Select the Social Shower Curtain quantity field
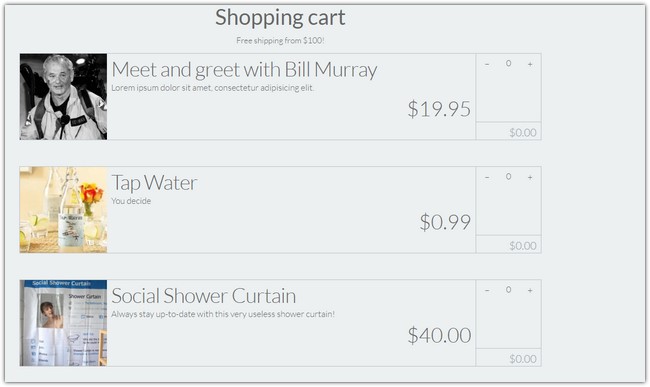Image resolution: width=650 pixels, height=387 pixels. click(x=508, y=290)
